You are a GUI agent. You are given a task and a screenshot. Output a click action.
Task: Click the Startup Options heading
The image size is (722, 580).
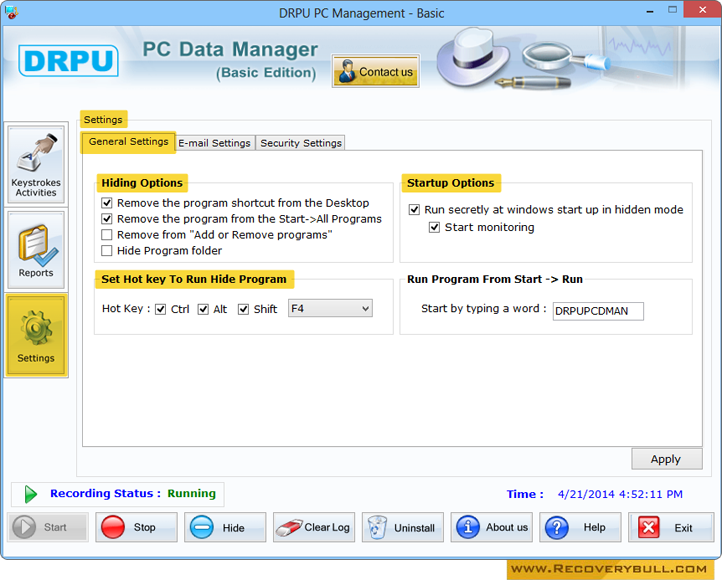tap(451, 183)
